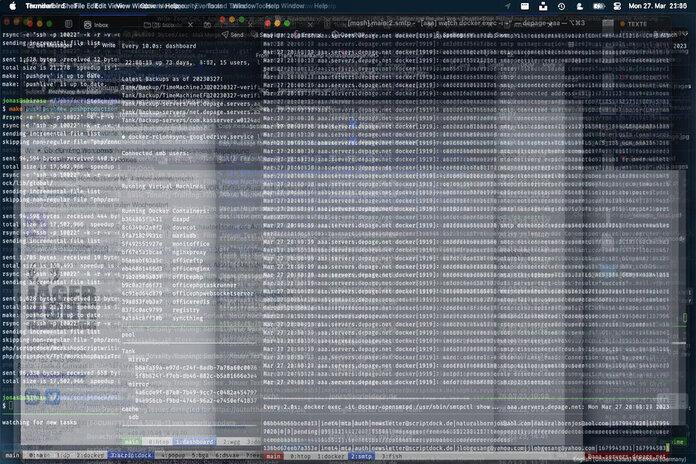Screen dimensions: 696x464
Task: Click the dovecot container row
Action: [159, 227]
